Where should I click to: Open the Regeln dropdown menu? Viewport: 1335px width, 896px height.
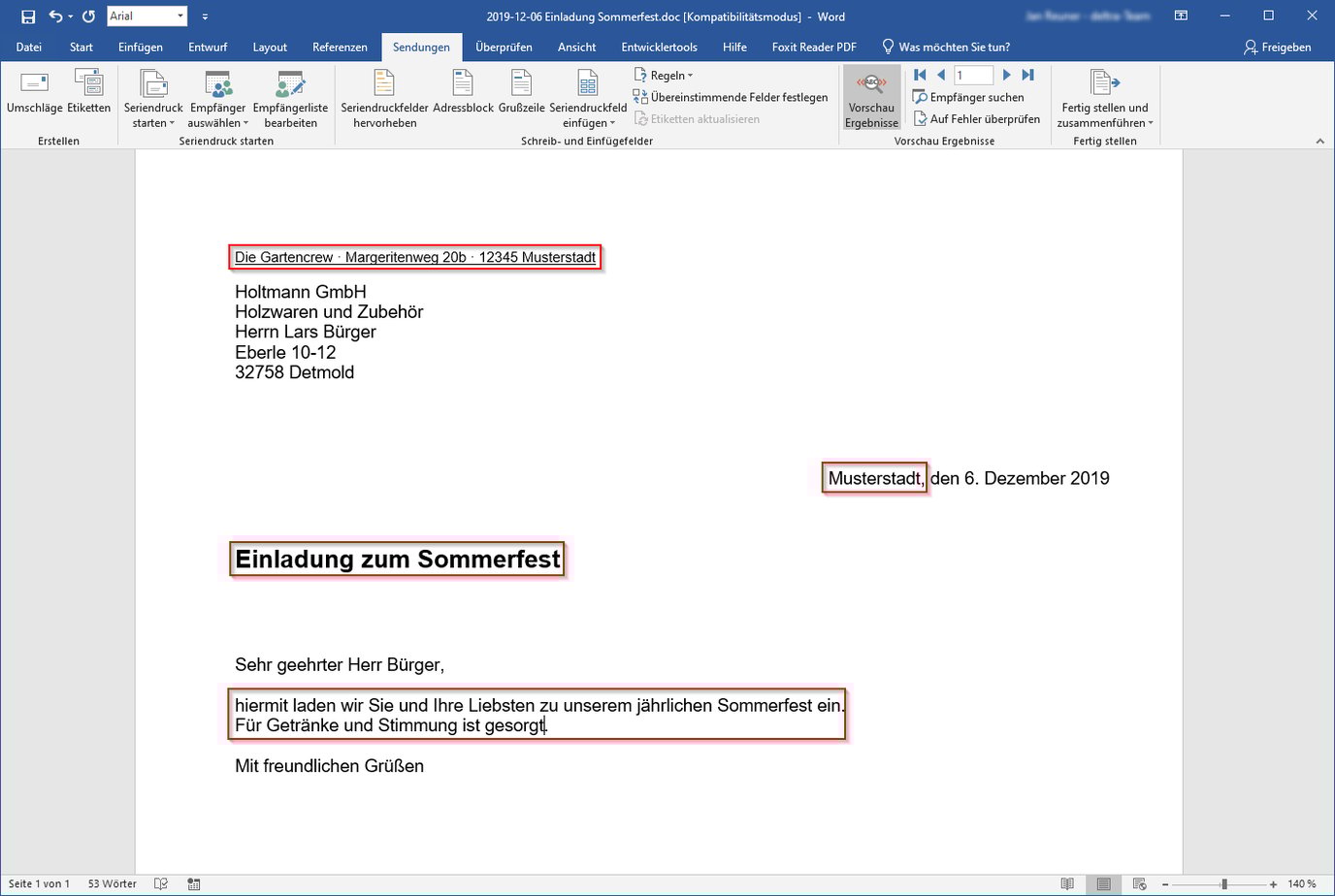coord(665,76)
